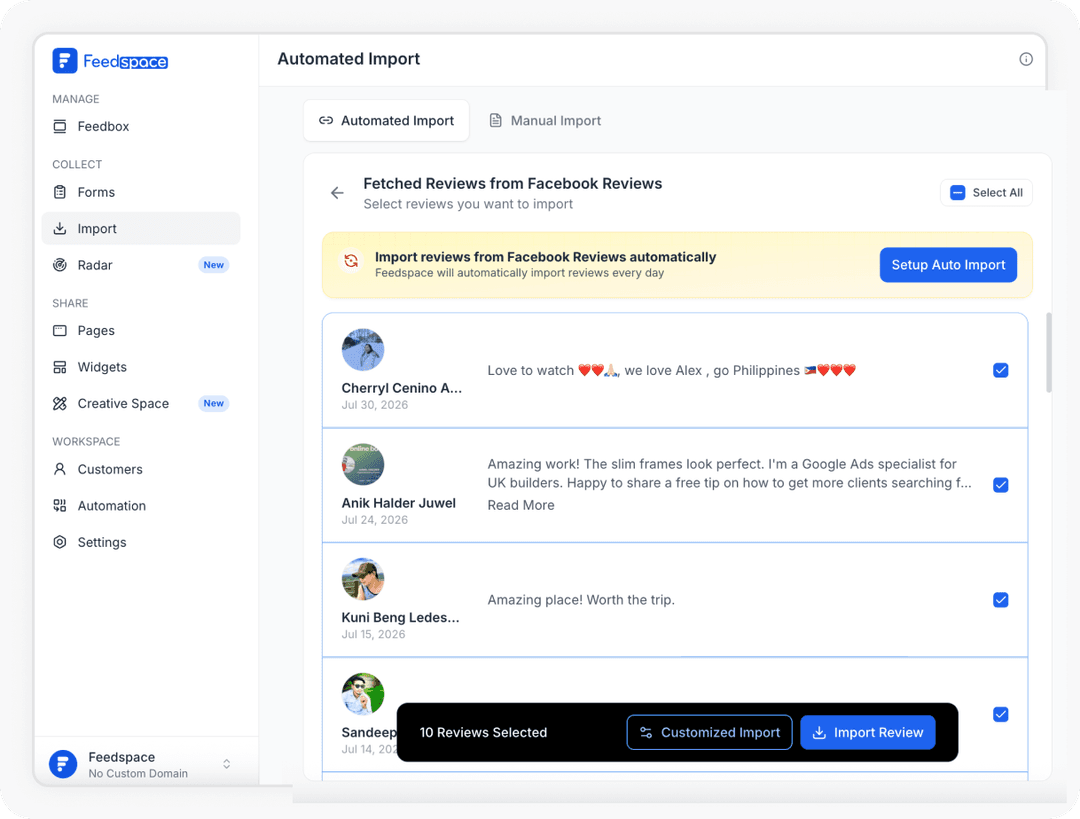Viewport: 1080px width, 819px height.
Task: Click the "Amazing place! Worth the trip." review
Action: coord(581,600)
